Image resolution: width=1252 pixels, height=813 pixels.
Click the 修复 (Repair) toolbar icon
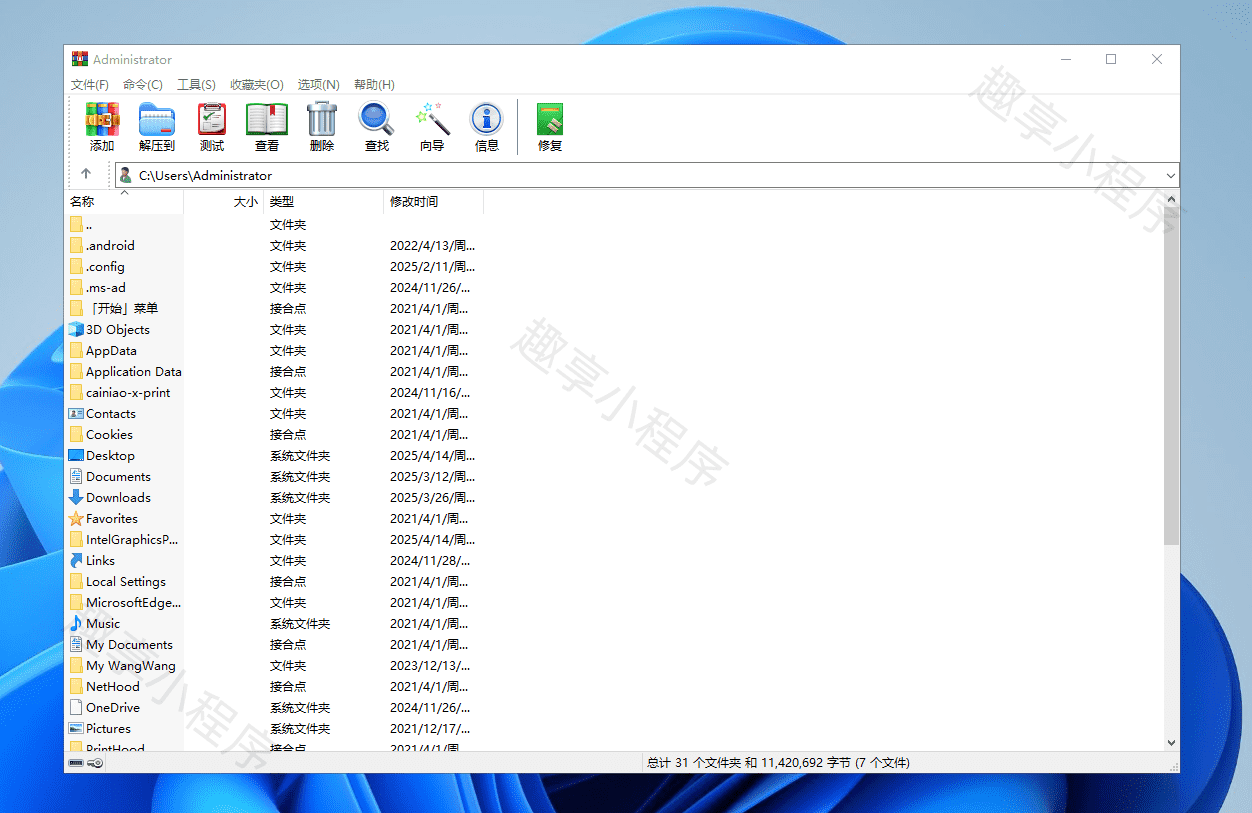[550, 119]
